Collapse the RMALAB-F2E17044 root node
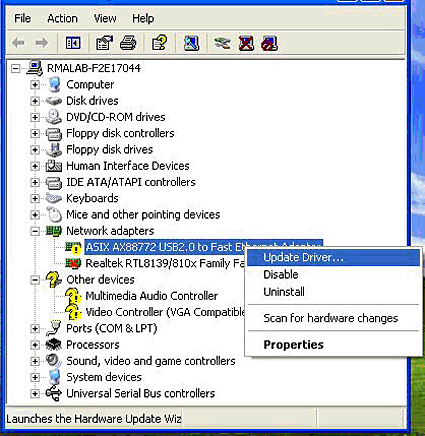Image resolution: width=425 pixels, height=436 pixels. [x=15, y=68]
